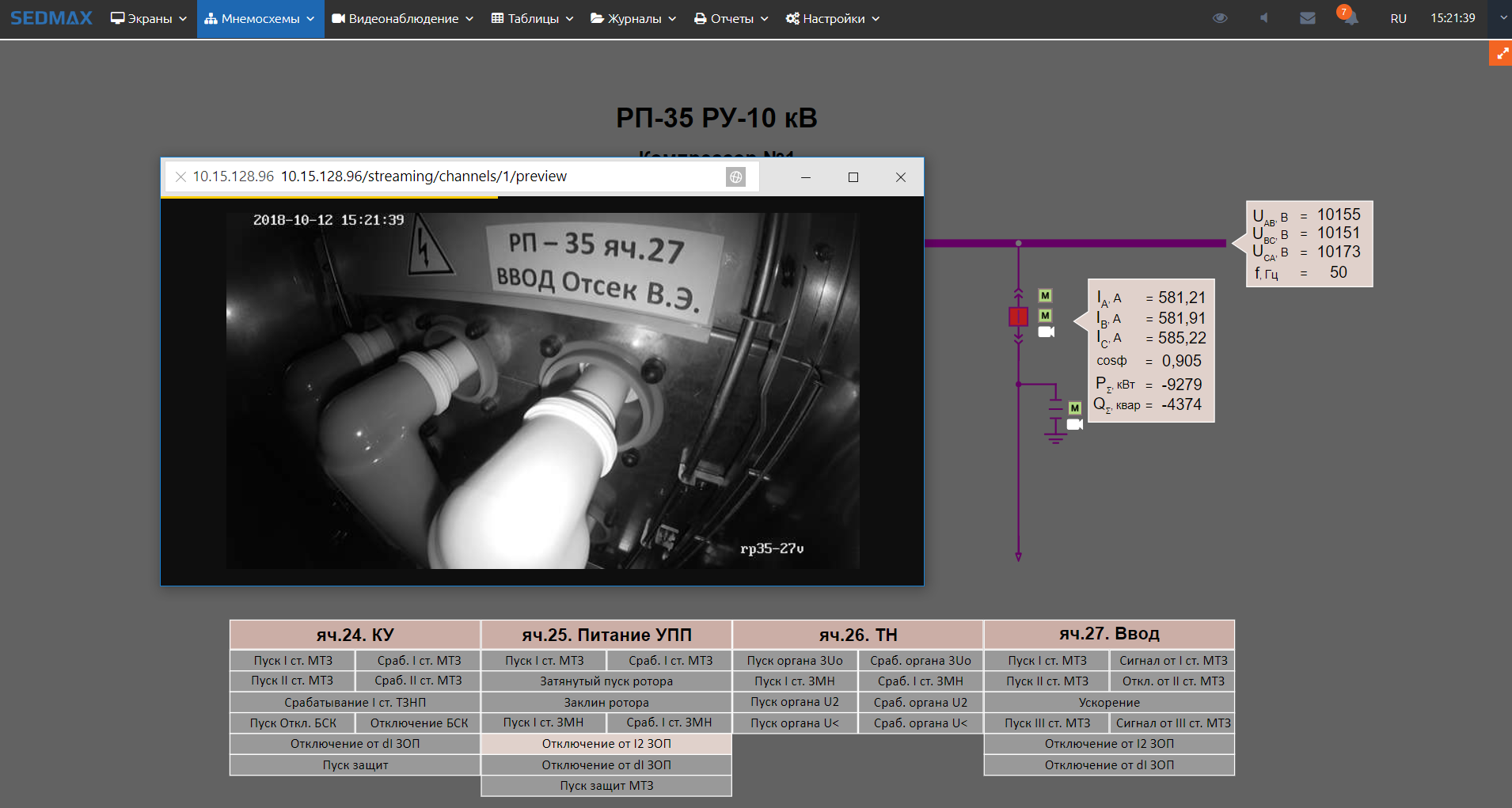Open the Настройки menu
The width and height of the screenshot is (1512, 808).
[x=833, y=18]
